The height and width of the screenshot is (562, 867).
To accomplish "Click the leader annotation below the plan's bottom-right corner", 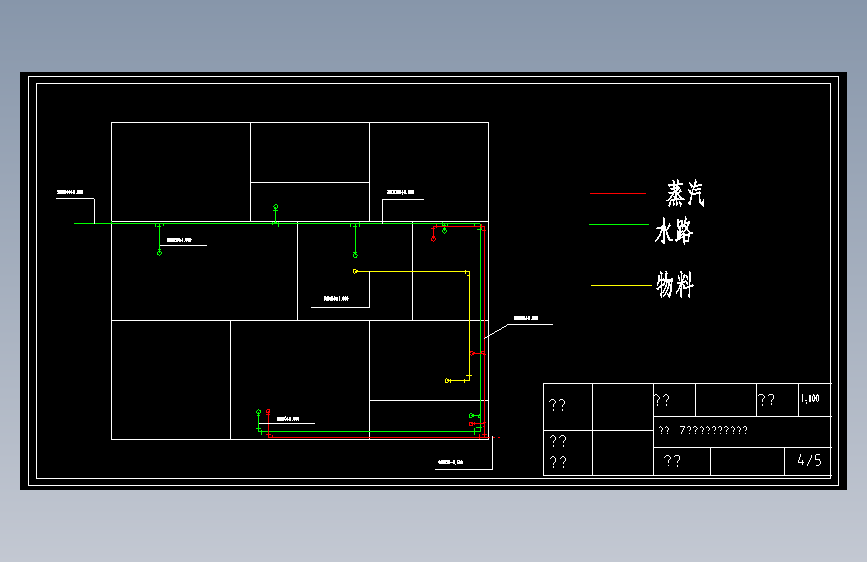I will [451, 462].
